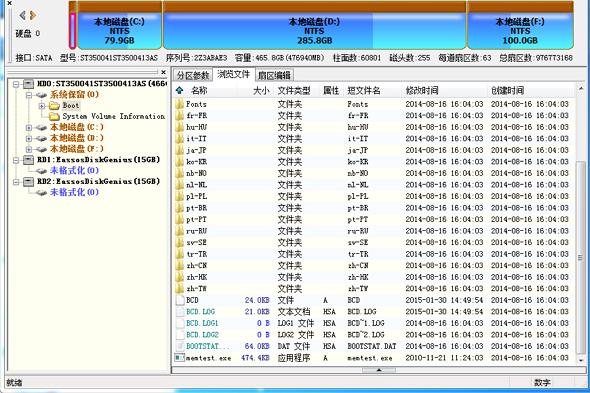Click ru-RU folder icon
Viewport: 590px width, 393px height.
180,231
